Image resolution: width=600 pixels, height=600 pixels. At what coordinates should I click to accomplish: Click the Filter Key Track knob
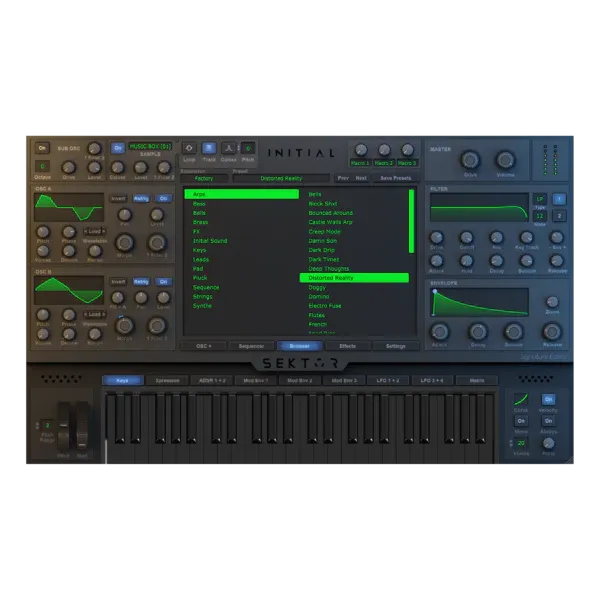pyautogui.click(x=527, y=238)
